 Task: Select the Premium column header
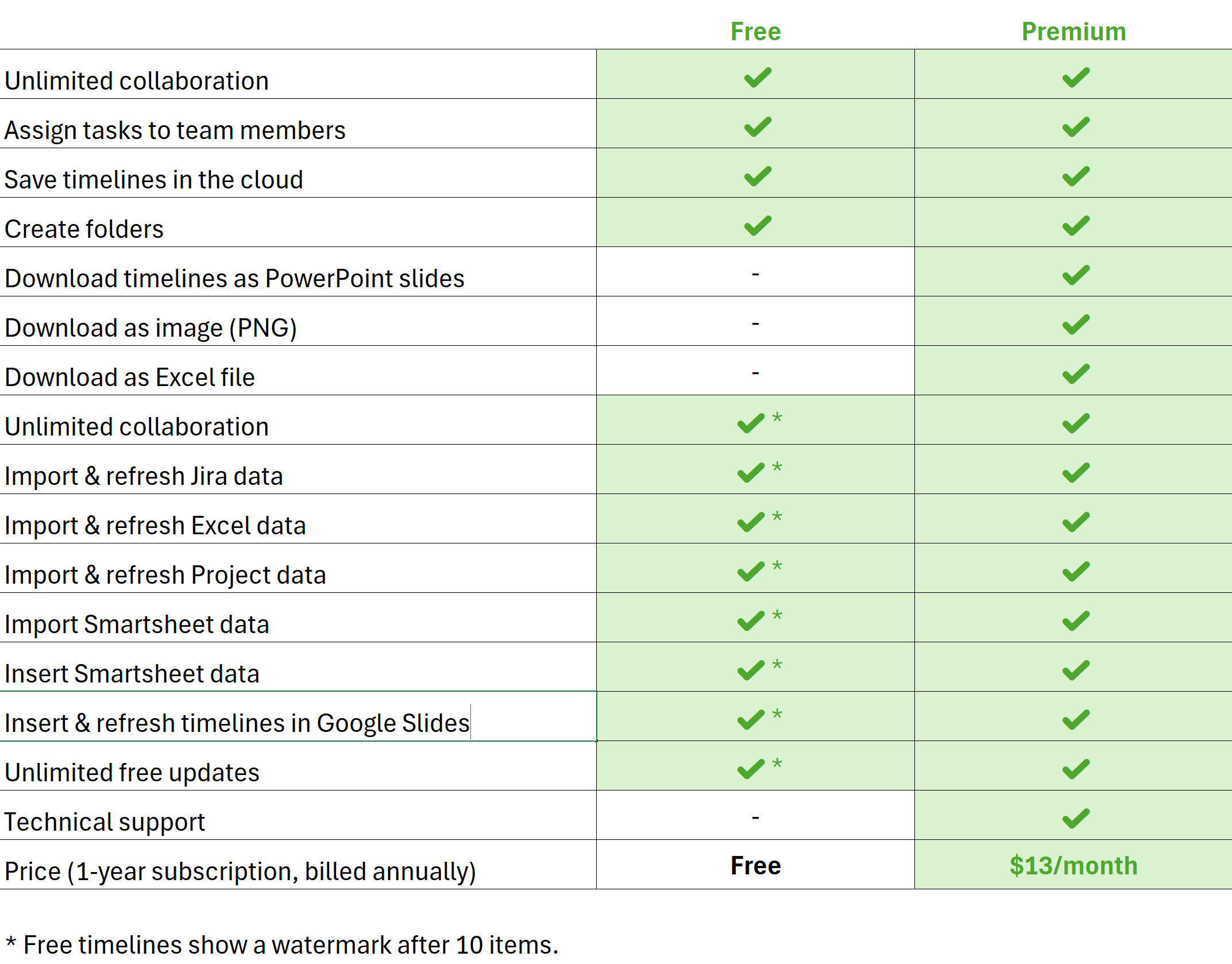tap(1073, 32)
